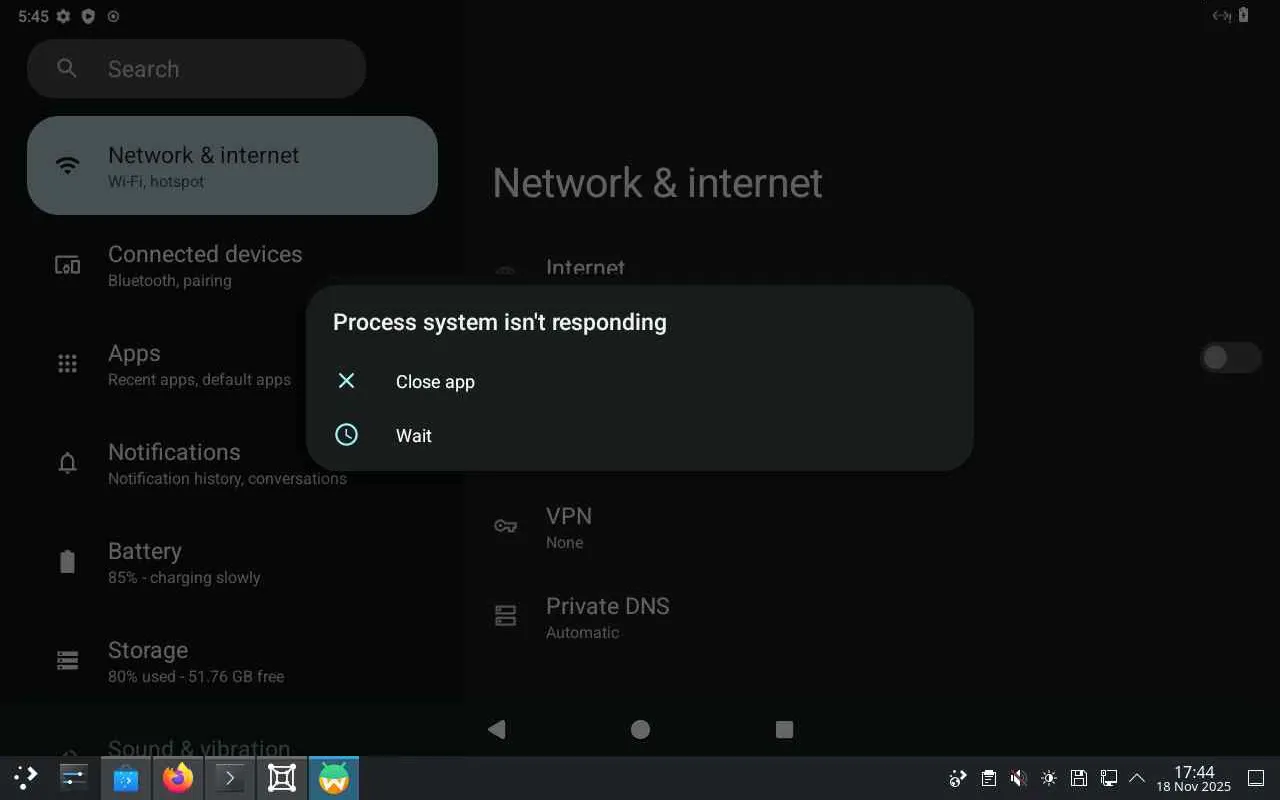1280x800 pixels.
Task: Open the terminal app in taskbar
Action: pyautogui.click(x=230, y=778)
